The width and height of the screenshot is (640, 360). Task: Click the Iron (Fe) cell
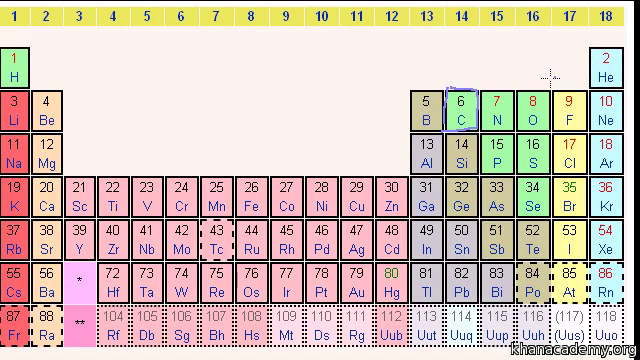coord(251,197)
